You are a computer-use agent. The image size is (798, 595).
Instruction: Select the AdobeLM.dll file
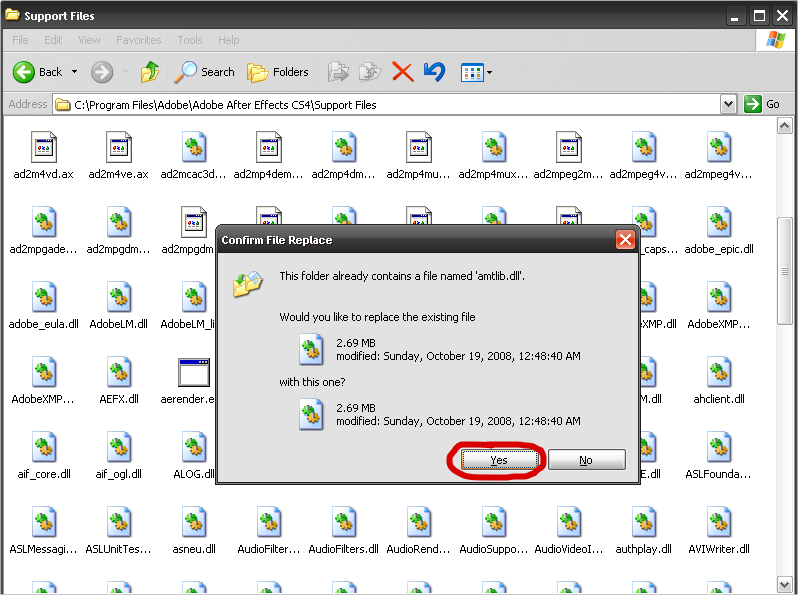click(119, 305)
